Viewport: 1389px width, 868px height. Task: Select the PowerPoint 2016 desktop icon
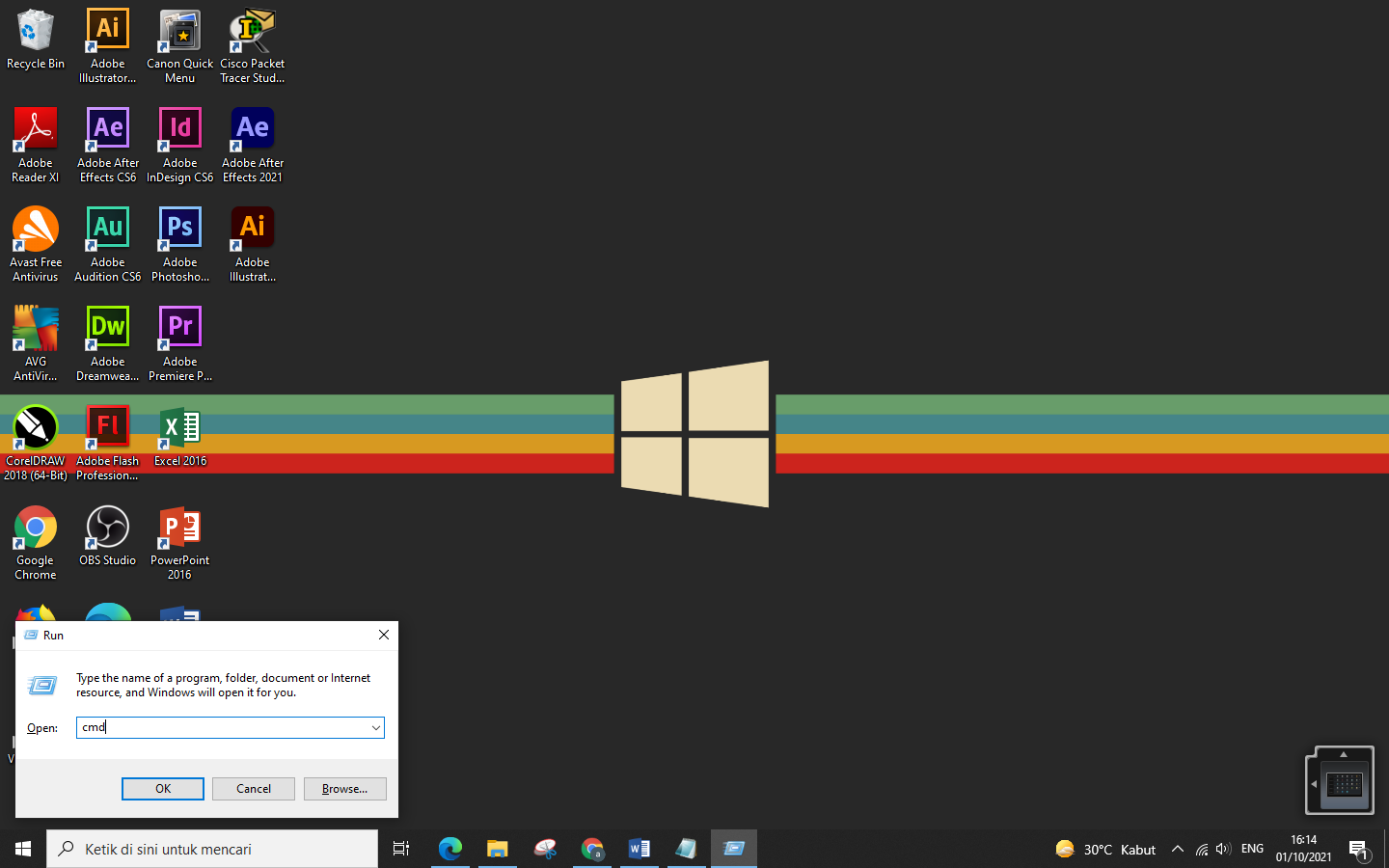point(180,543)
